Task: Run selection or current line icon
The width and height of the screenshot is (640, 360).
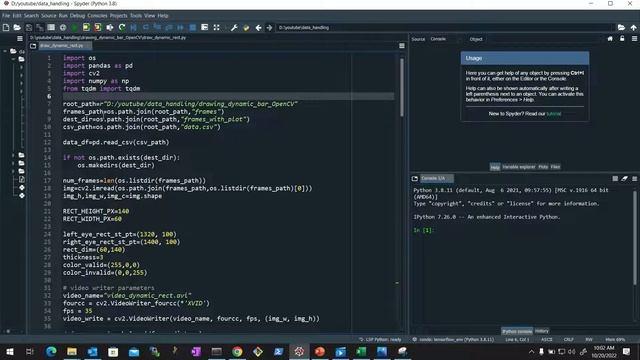Action: click(110, 27)
